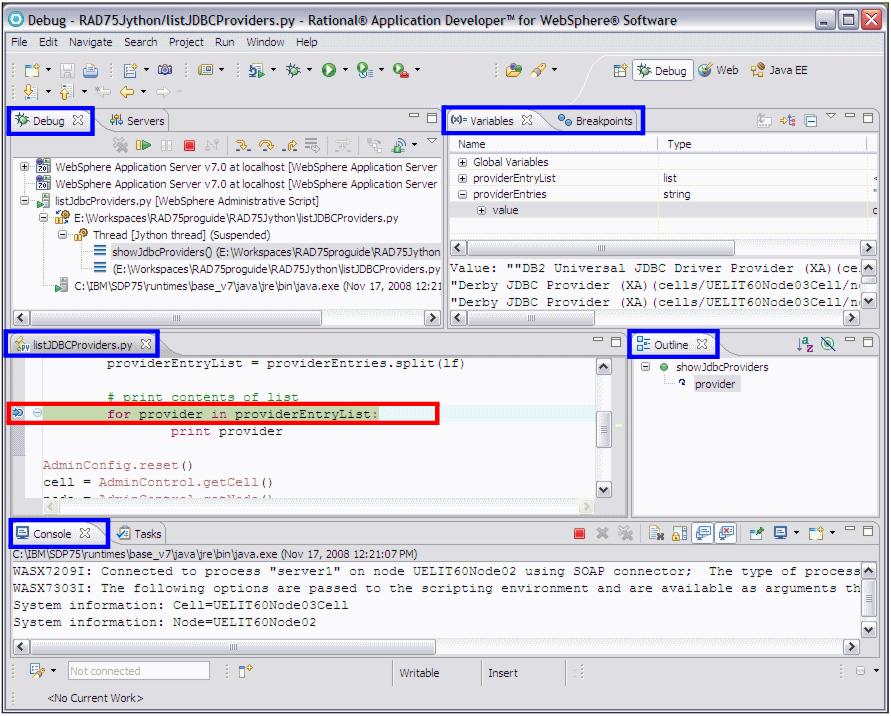This screenshot has width=891, height=716.
Task: Switch to the Web perspective
Action: pyautogui.click(x=718, y=70)
